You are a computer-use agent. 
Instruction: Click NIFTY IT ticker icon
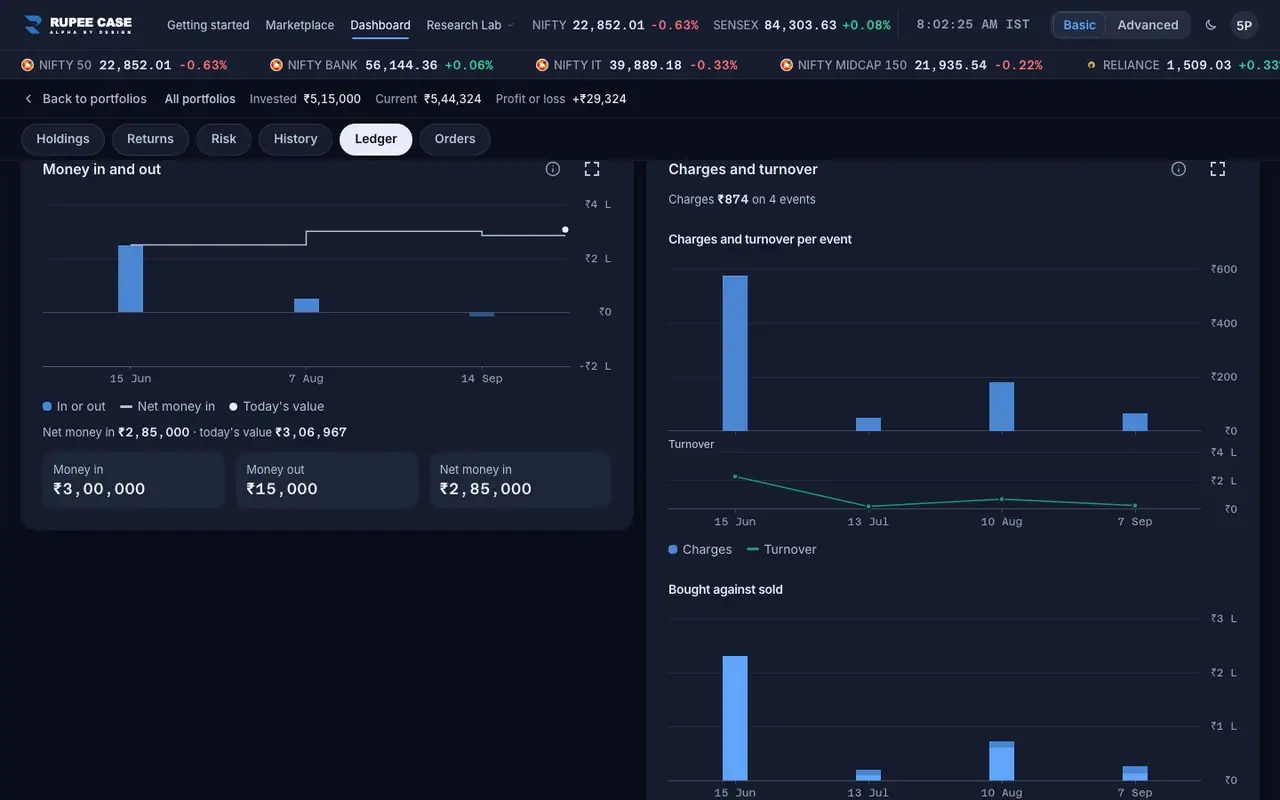click(x=542, y=65)
